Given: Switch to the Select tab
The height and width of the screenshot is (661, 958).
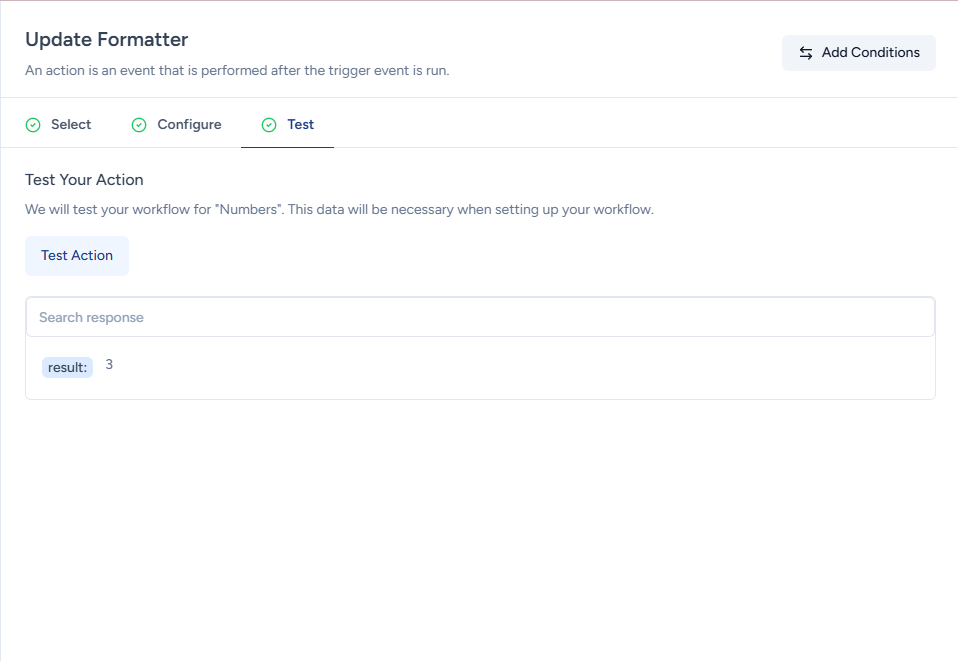Looking at the screenshot, I should 71,125.
